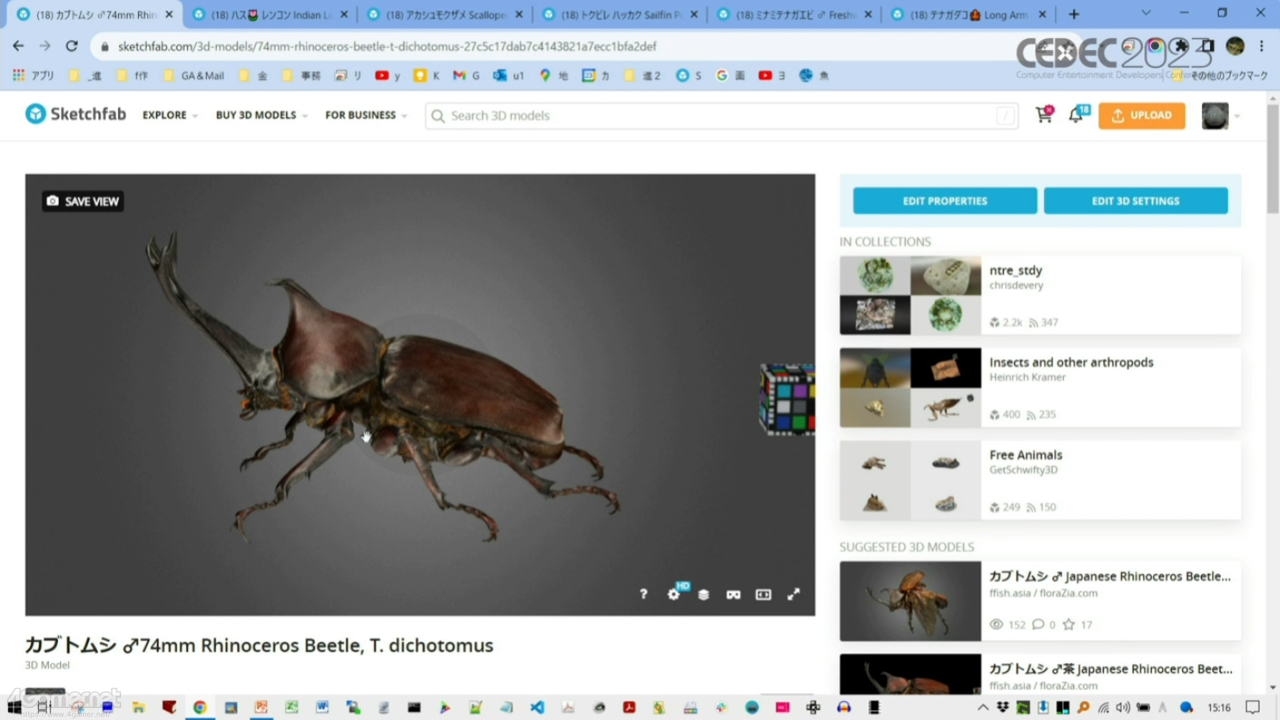Click the EDIT PROPERTIES button

(x=944, y=201)
